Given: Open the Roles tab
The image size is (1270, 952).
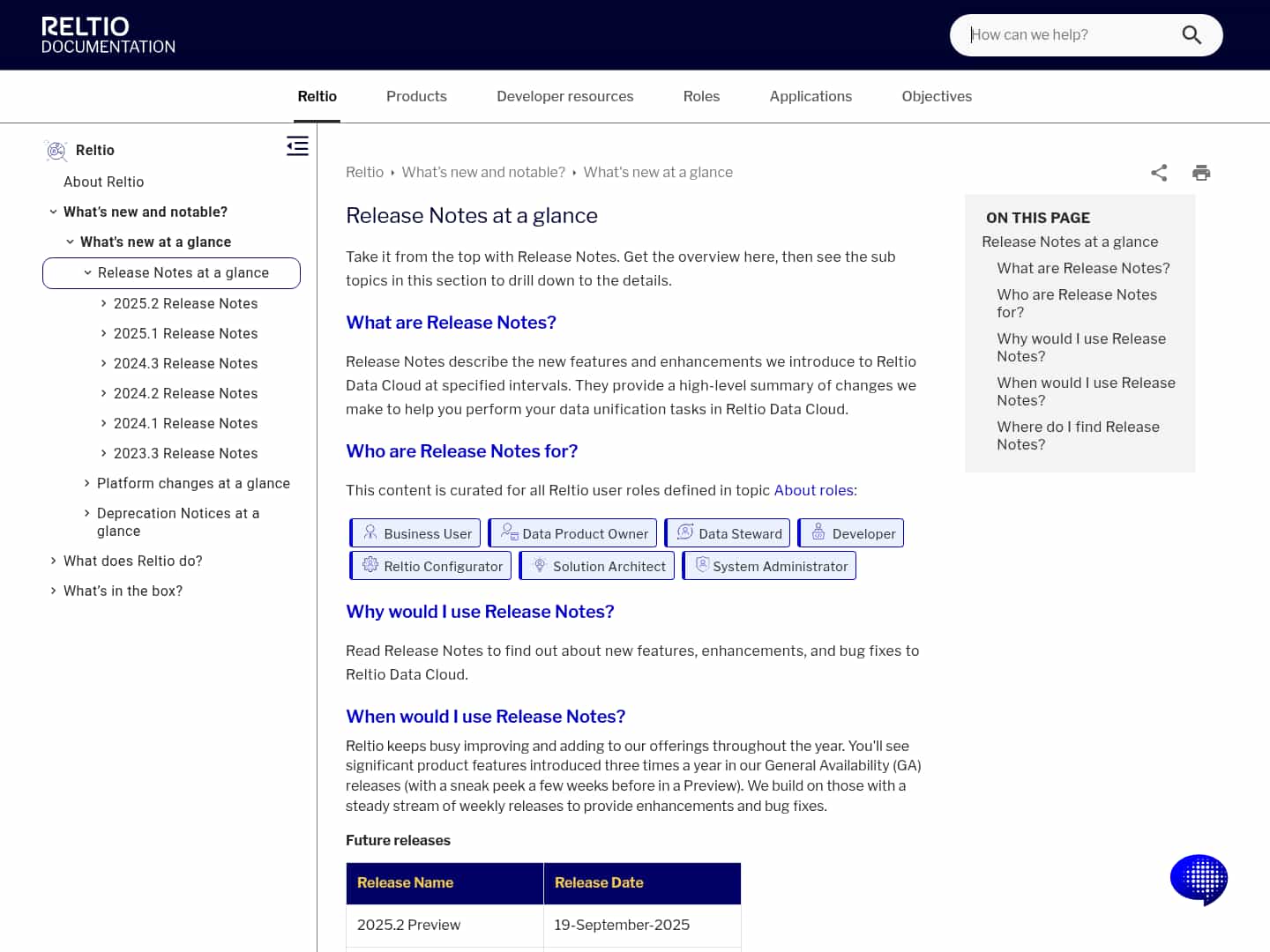Looking at the screenshot, I should point(701,97).
